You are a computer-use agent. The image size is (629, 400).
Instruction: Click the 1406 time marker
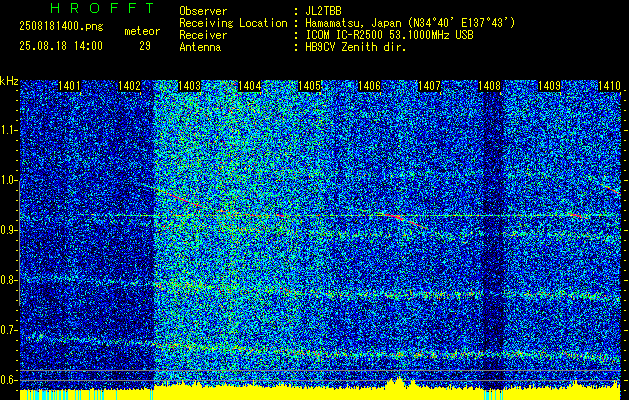click(x=369, y=86)
